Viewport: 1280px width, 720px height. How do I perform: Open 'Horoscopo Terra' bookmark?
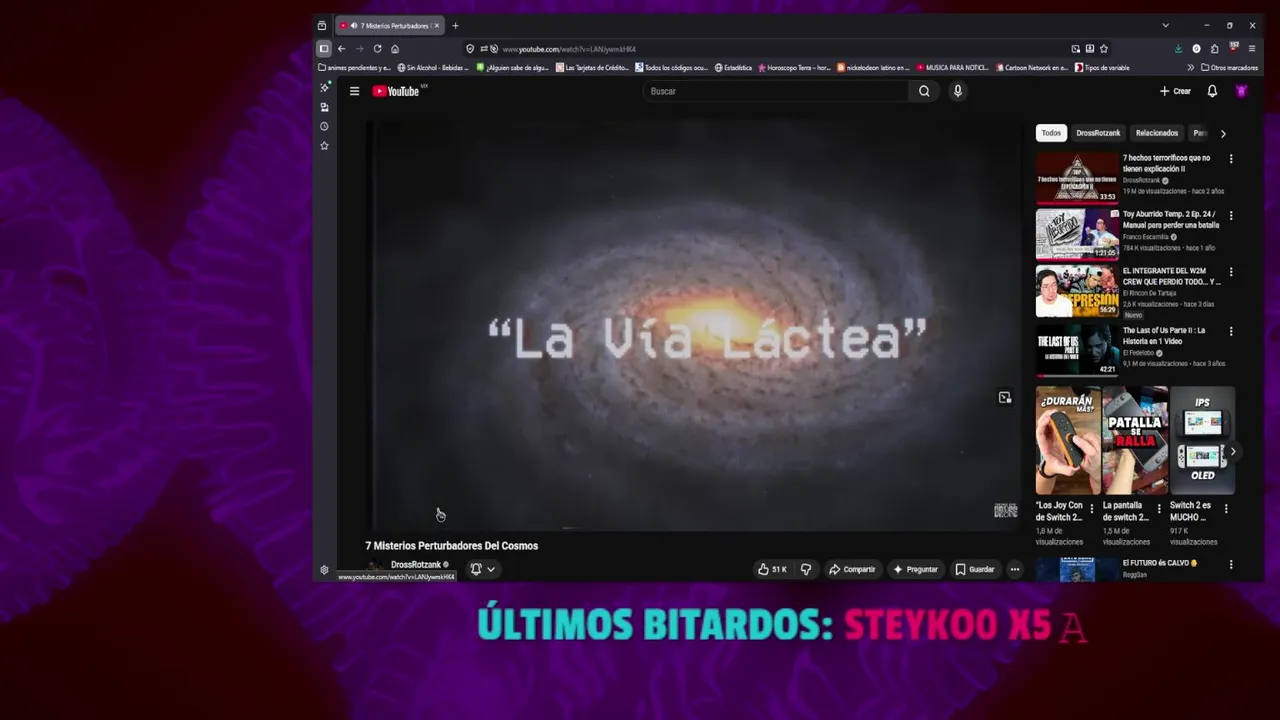point(795,68)
